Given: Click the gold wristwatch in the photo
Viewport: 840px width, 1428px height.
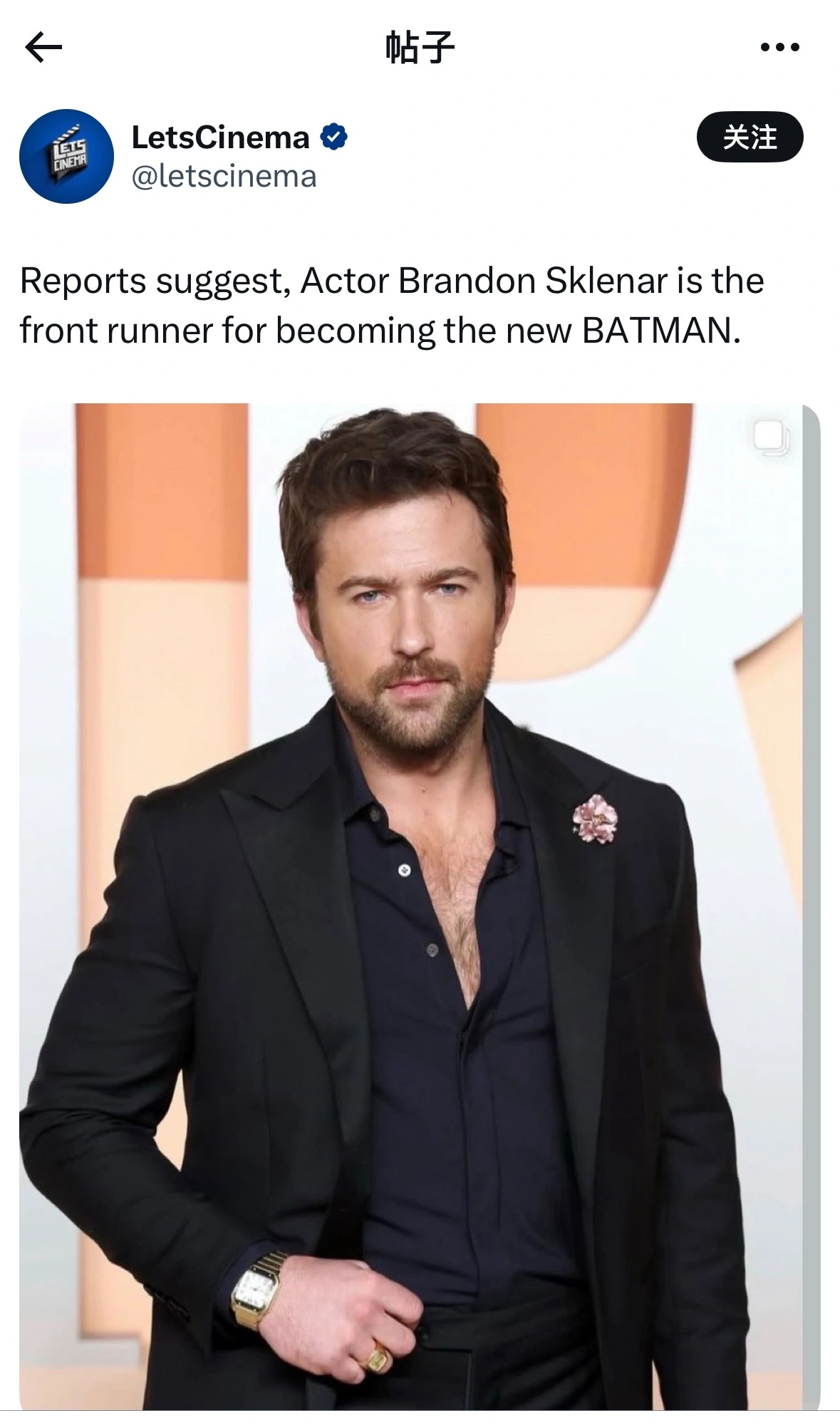Looking at the screenshot, I should pos(257,1293).
